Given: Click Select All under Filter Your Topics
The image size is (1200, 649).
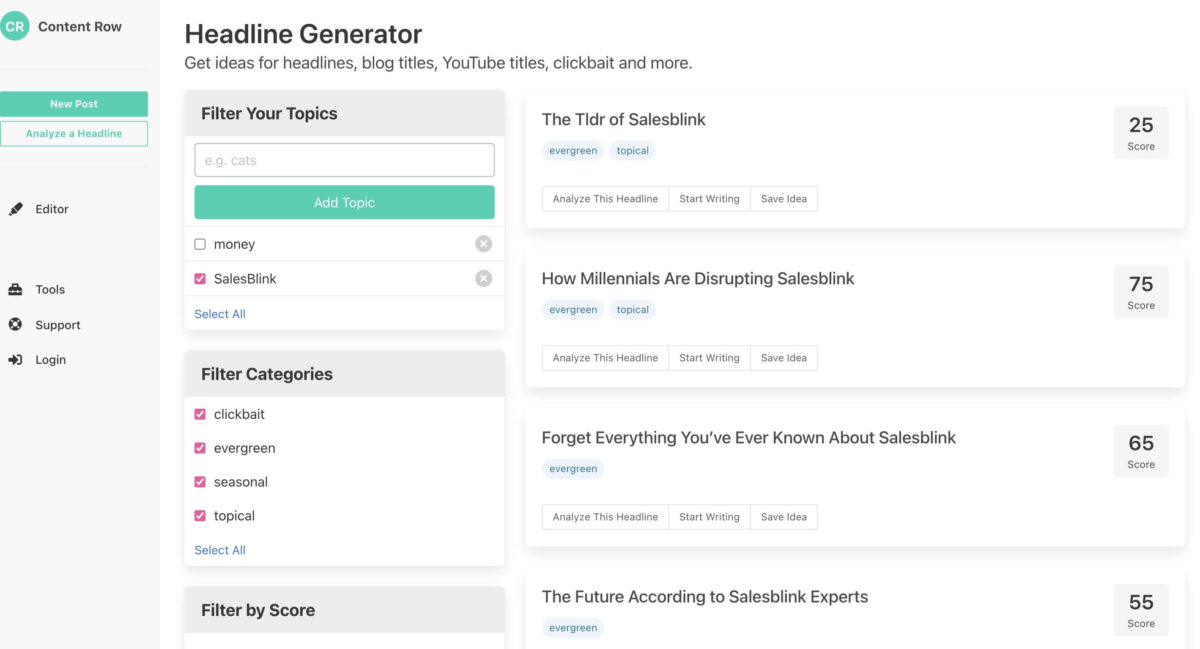Looking at the screenshot, I should 219,313.
